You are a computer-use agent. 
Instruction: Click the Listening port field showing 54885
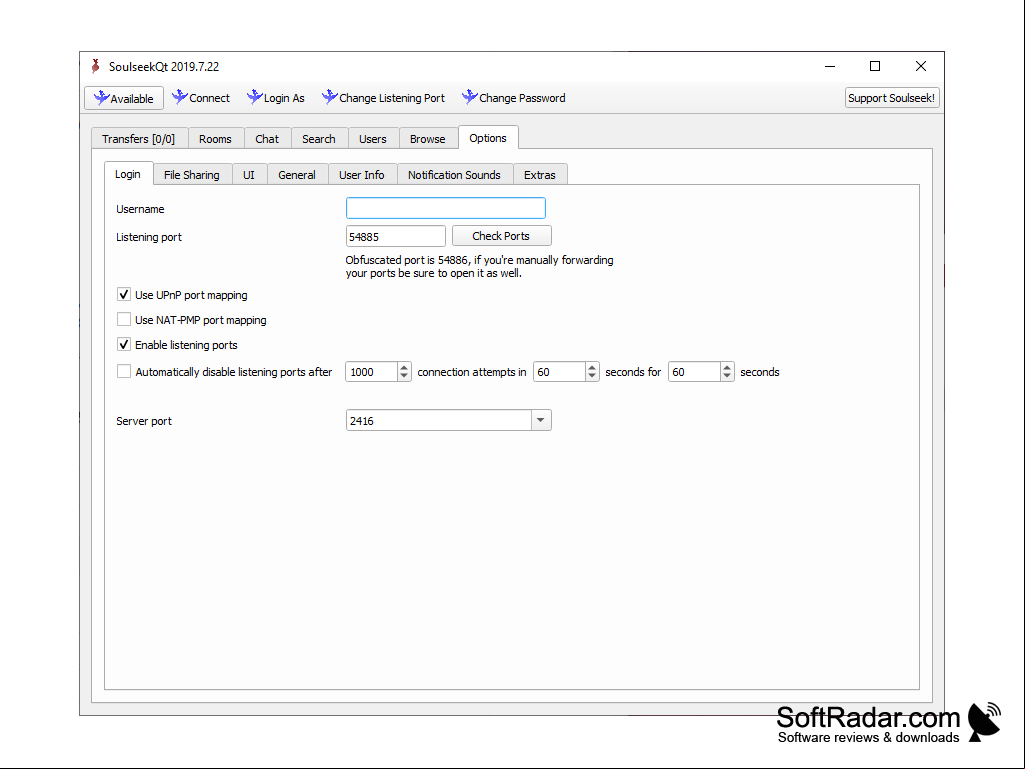(395, 236)
